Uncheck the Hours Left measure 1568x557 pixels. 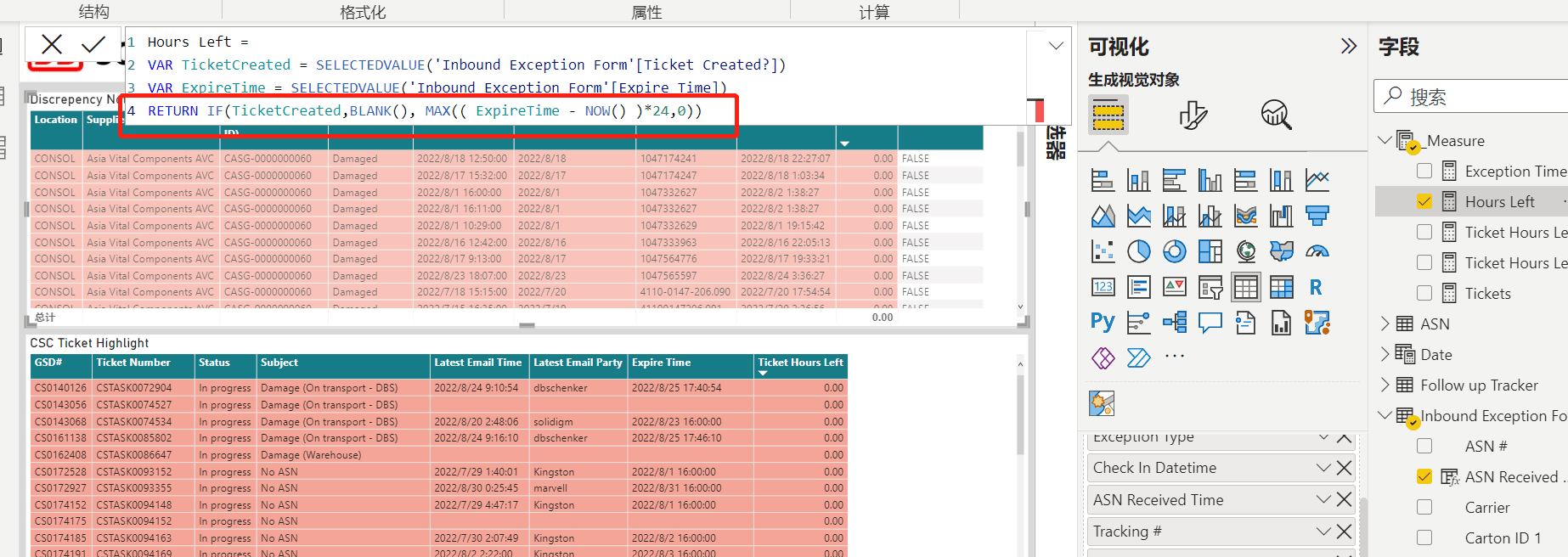point(1424,201)
